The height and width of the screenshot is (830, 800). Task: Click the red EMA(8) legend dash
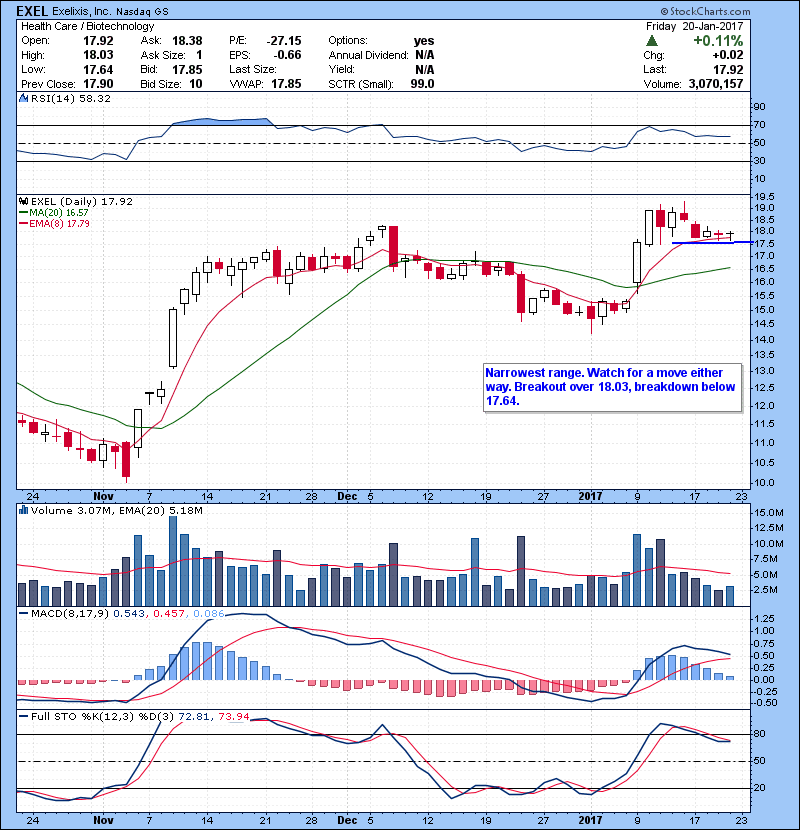point(23,224)
